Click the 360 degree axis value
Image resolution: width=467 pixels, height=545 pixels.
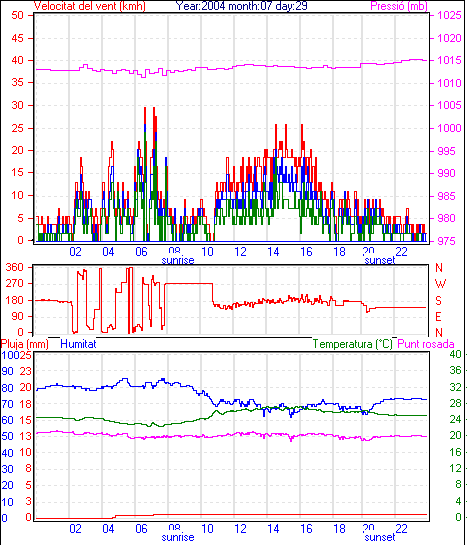pyautogui.click(x=15, y=268)
